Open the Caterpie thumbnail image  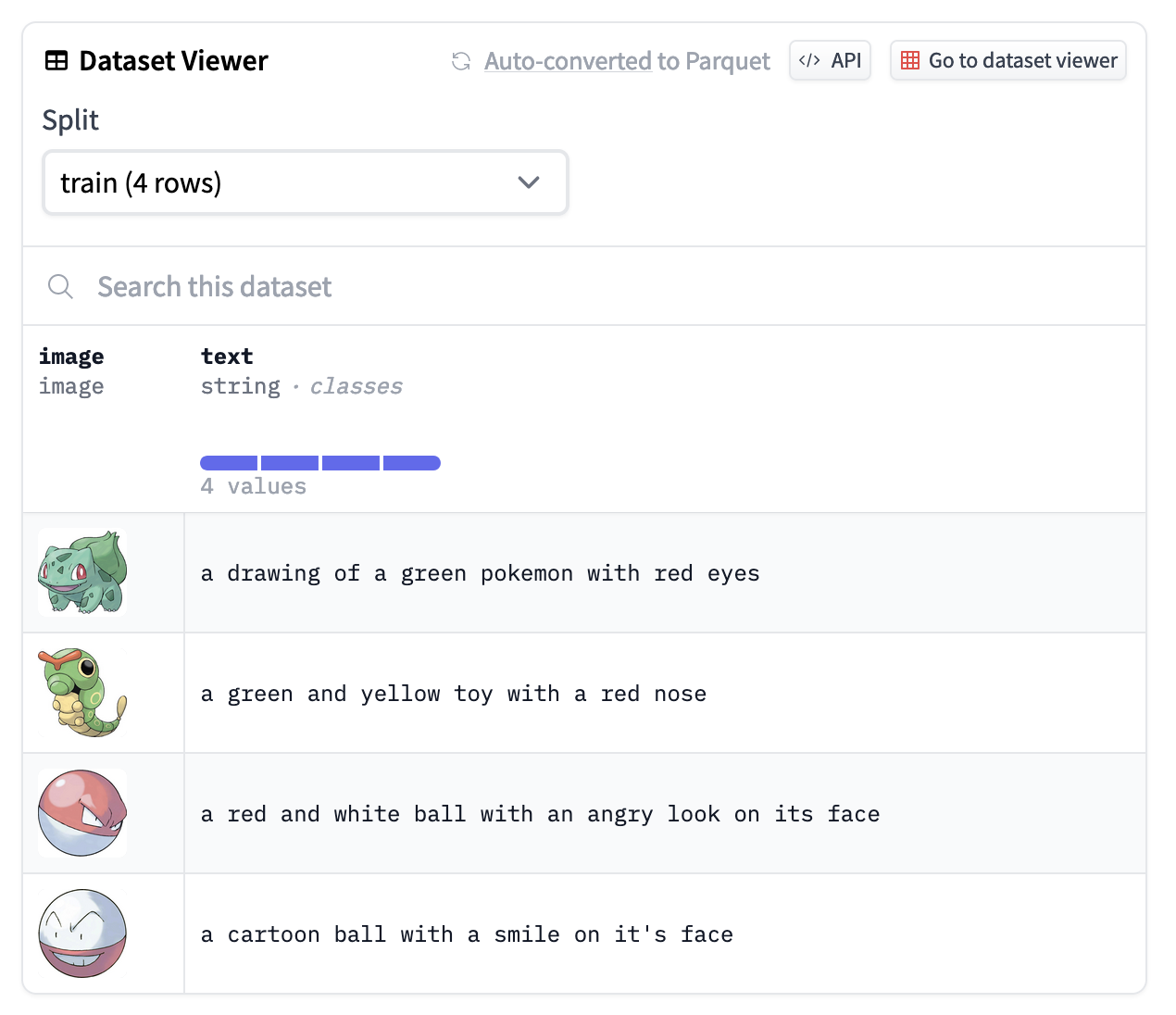tap(82, 693)
